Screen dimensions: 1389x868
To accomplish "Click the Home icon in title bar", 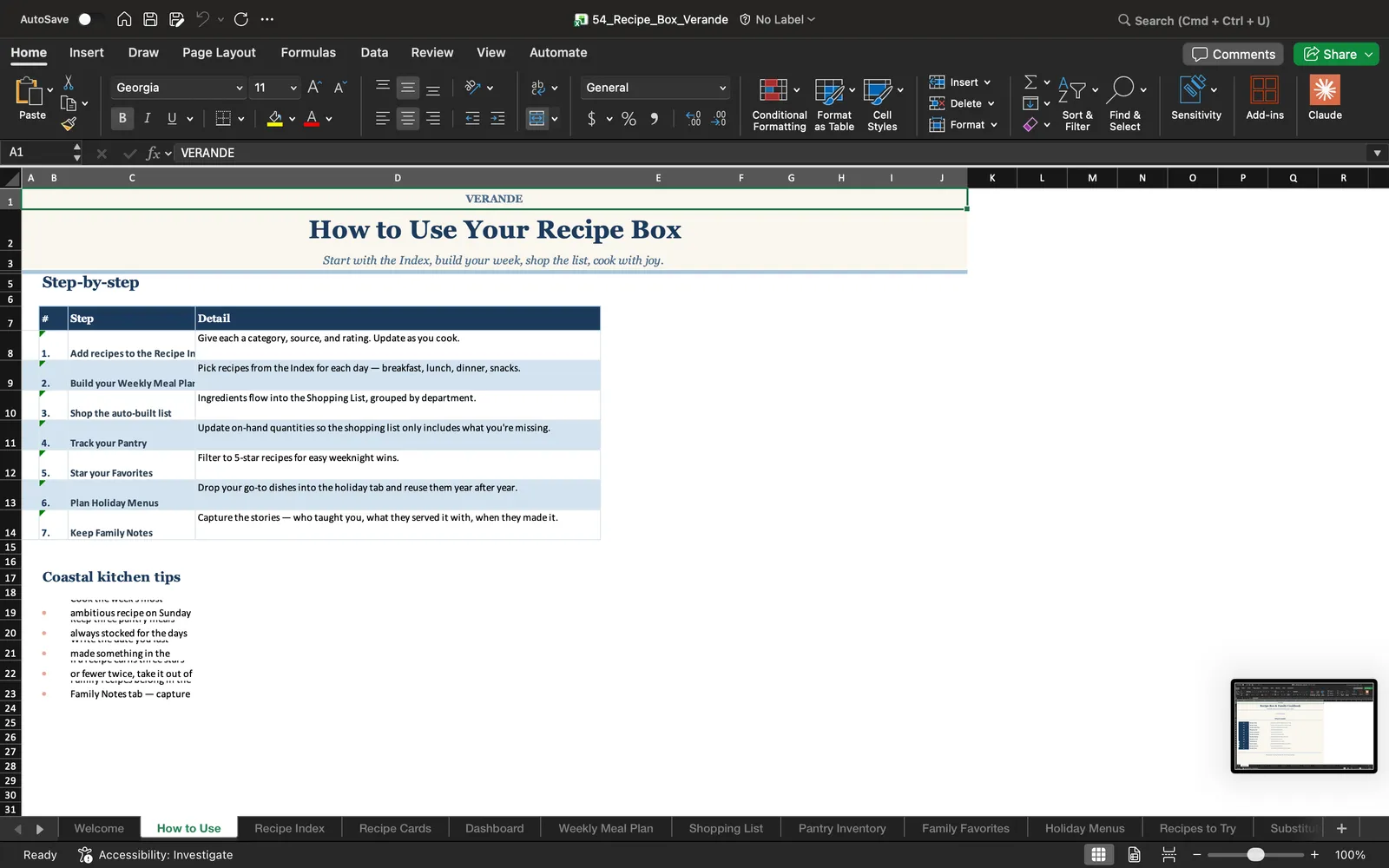I will [x=124, y=19].
